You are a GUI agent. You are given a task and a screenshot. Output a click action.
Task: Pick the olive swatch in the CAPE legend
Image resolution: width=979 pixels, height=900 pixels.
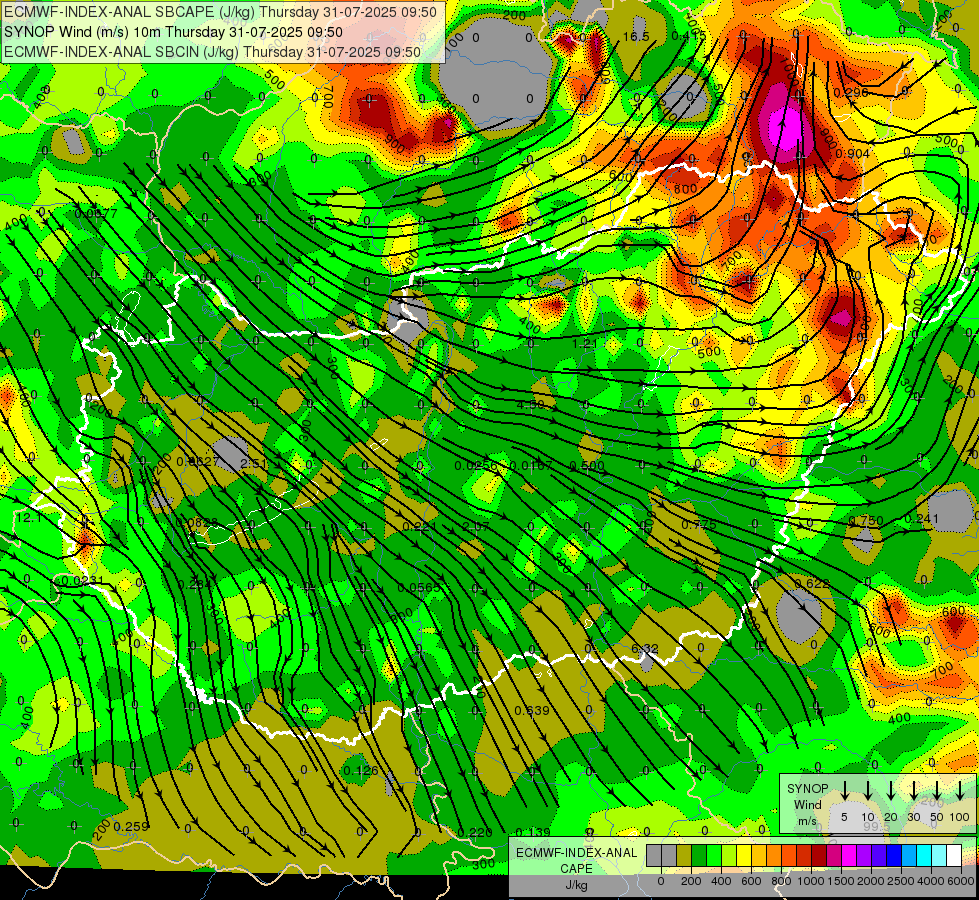coord(684,855)
